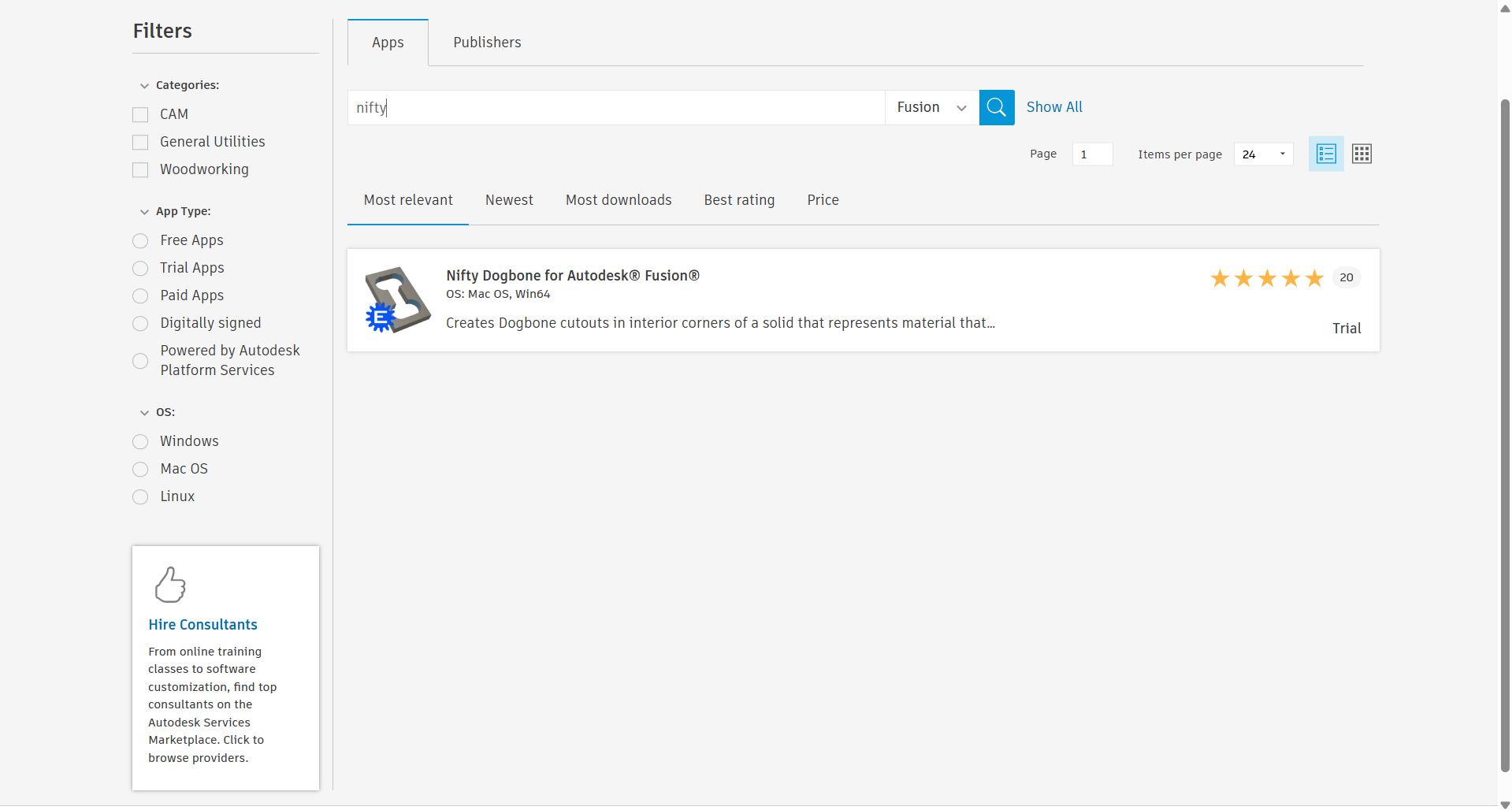Click the page number input field
1512x810 pixels.
coord(1092,154)
